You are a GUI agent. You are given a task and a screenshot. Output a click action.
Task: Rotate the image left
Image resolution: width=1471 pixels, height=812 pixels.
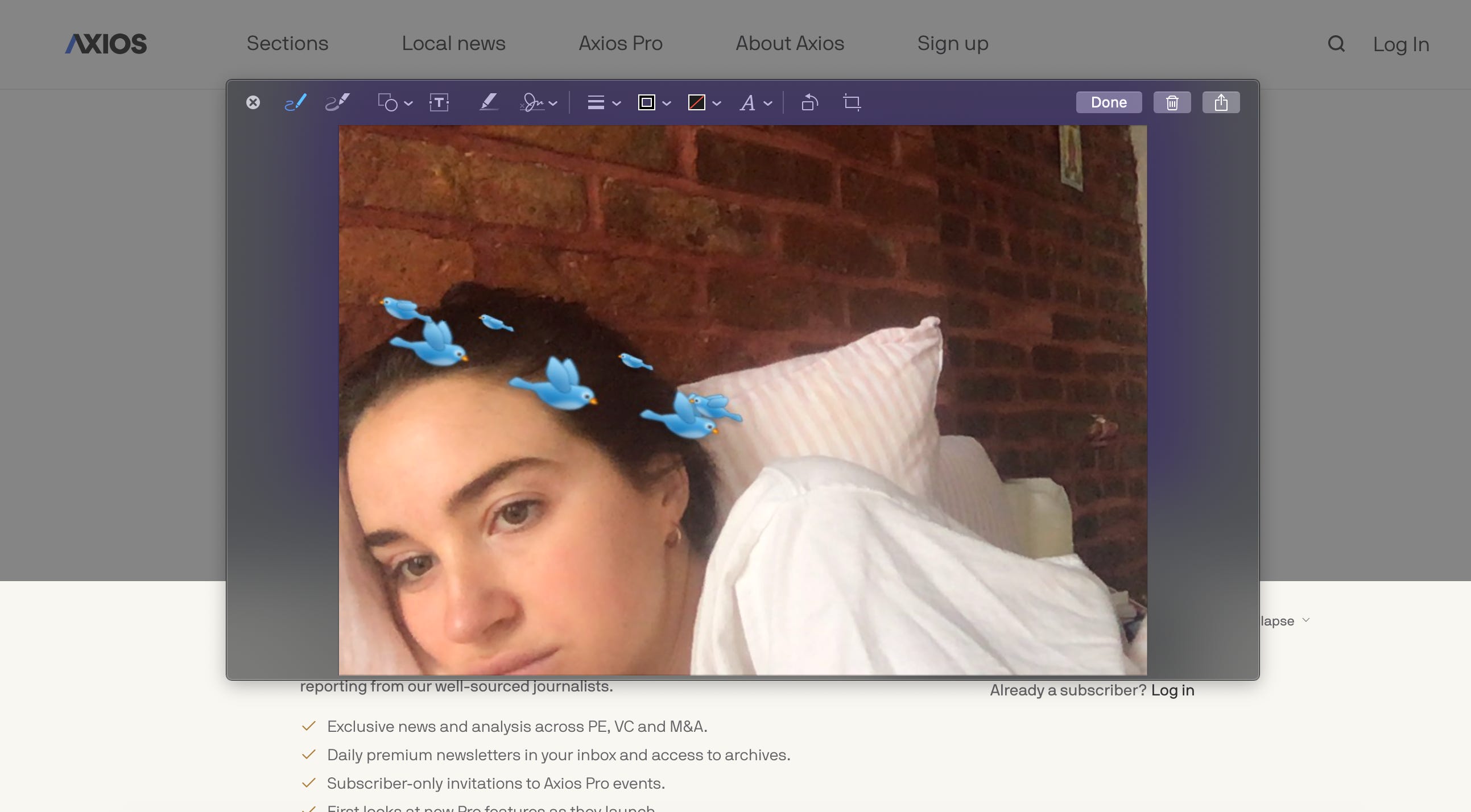(x=810, y=103)
